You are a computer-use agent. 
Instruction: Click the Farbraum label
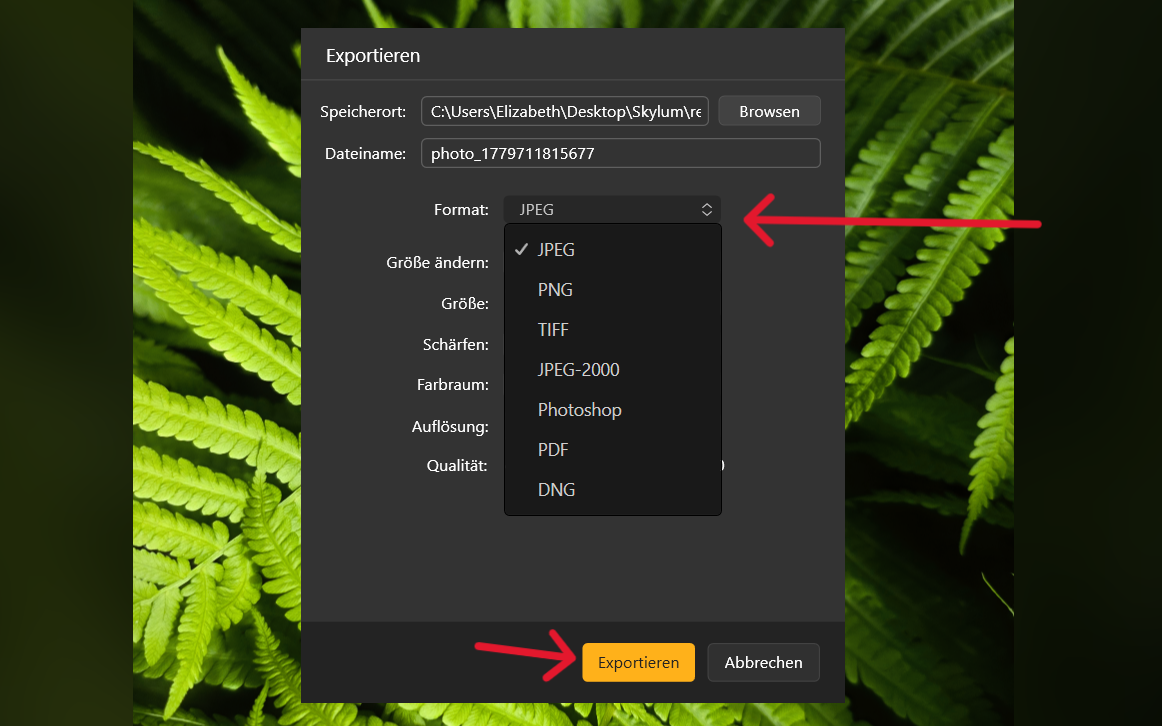(x=453, y=384)
